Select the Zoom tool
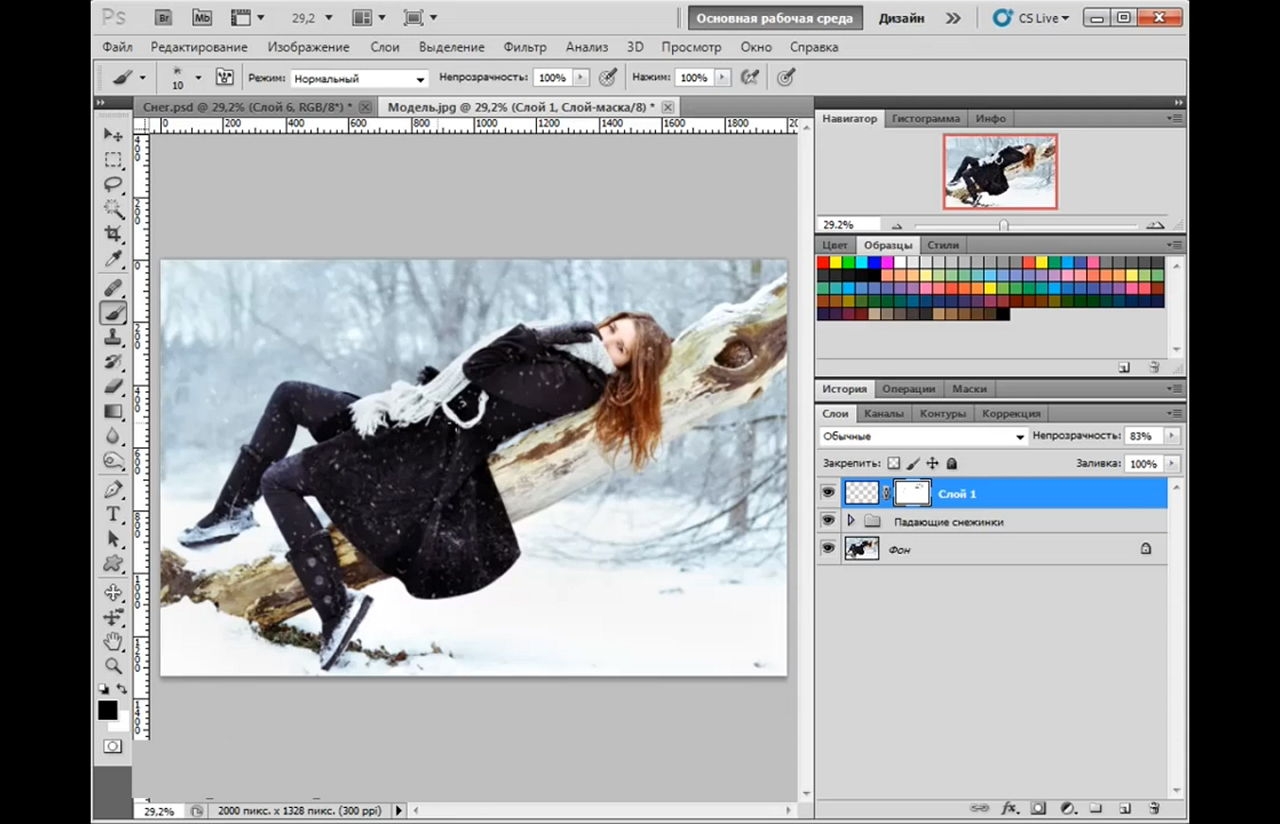Viewport: 1280px width, 824px height. [x=113, y=666]
